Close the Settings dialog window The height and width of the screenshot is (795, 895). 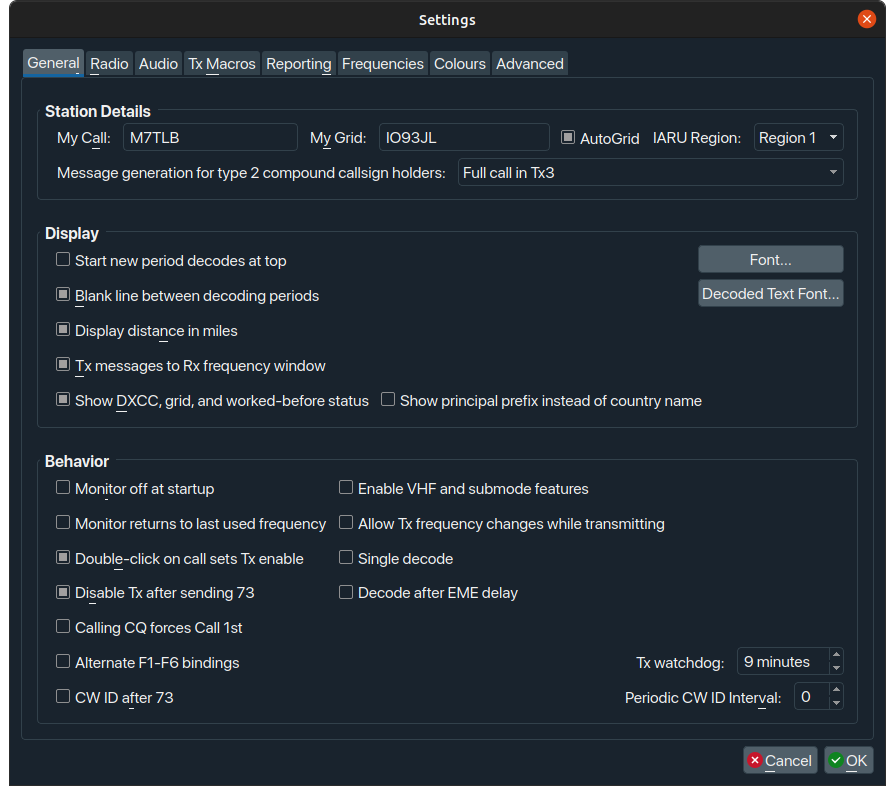tap(867, 19)
